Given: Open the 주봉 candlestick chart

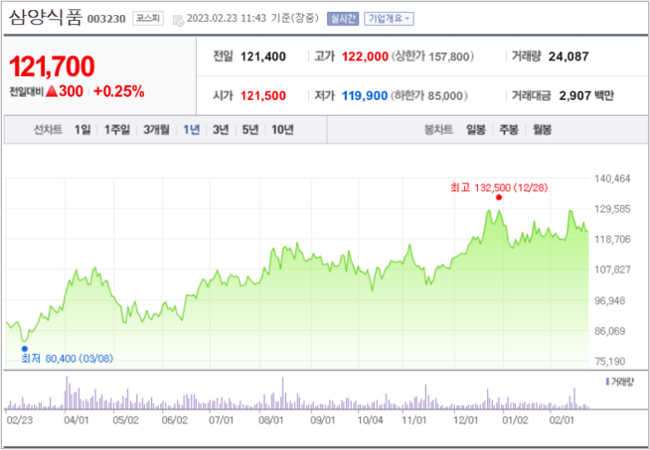Looking at the screenshot, I should coord(509,130).
